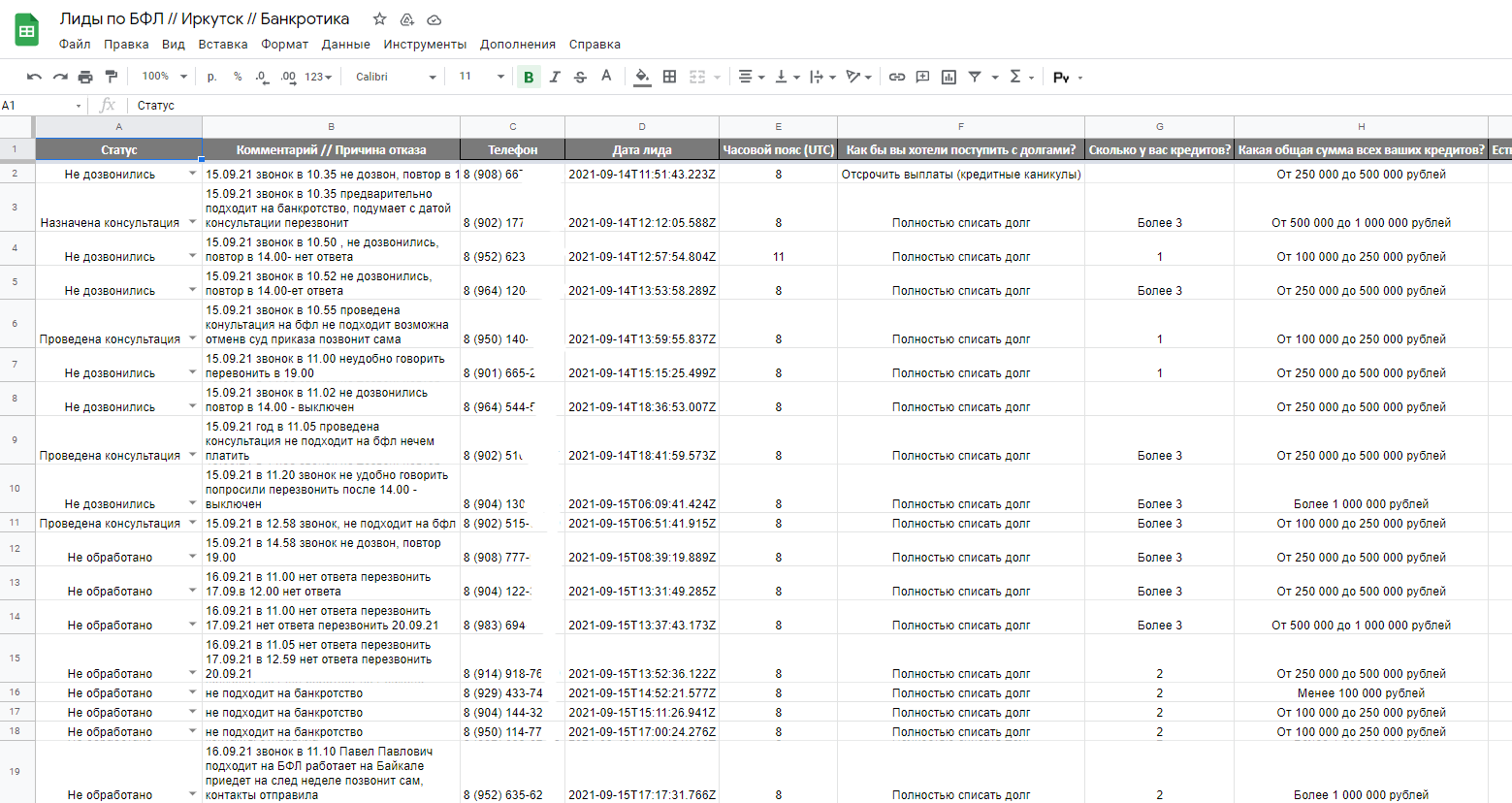Increase decimal places

pyautogui.click(x=288, y=77)
